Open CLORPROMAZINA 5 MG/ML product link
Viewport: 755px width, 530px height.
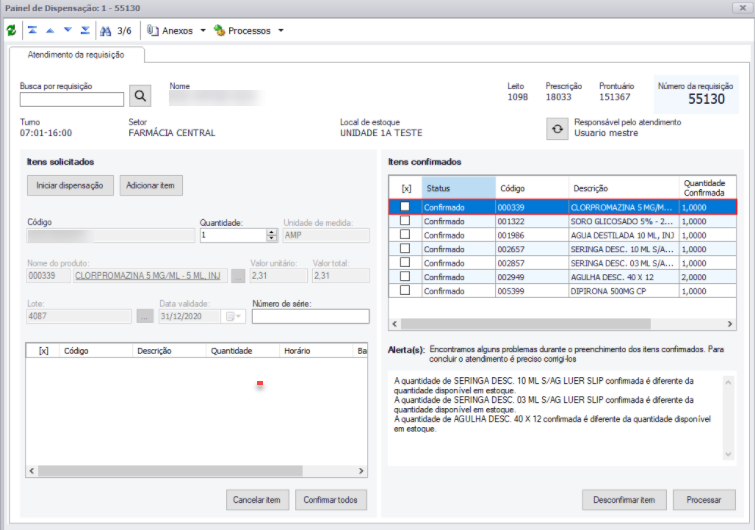(148, 276)
